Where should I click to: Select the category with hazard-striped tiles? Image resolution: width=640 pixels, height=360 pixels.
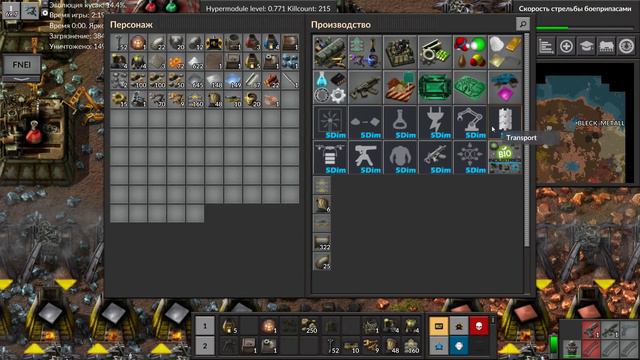pos(400,87)
